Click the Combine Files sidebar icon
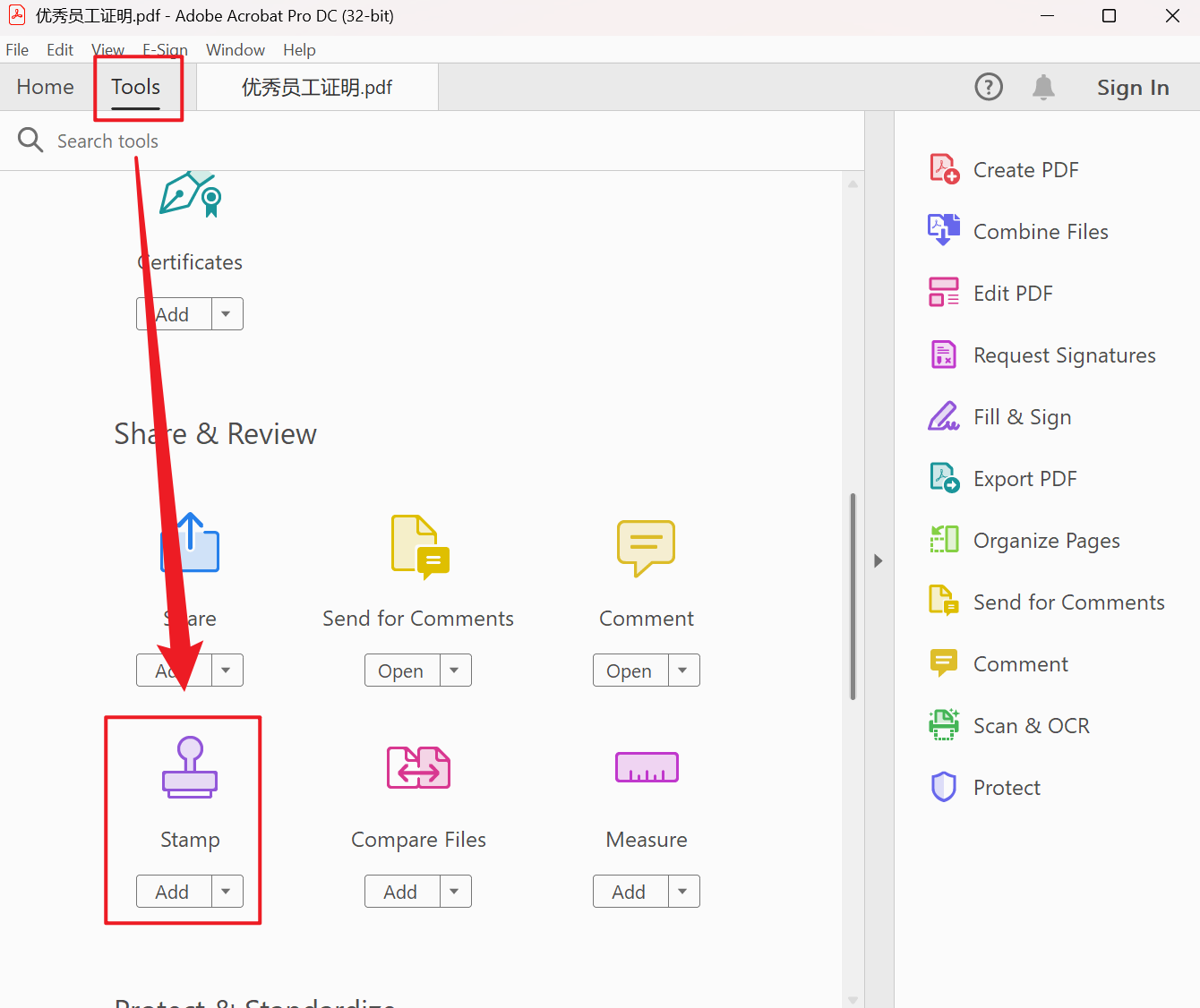1200x1008 pixels. 944,231
